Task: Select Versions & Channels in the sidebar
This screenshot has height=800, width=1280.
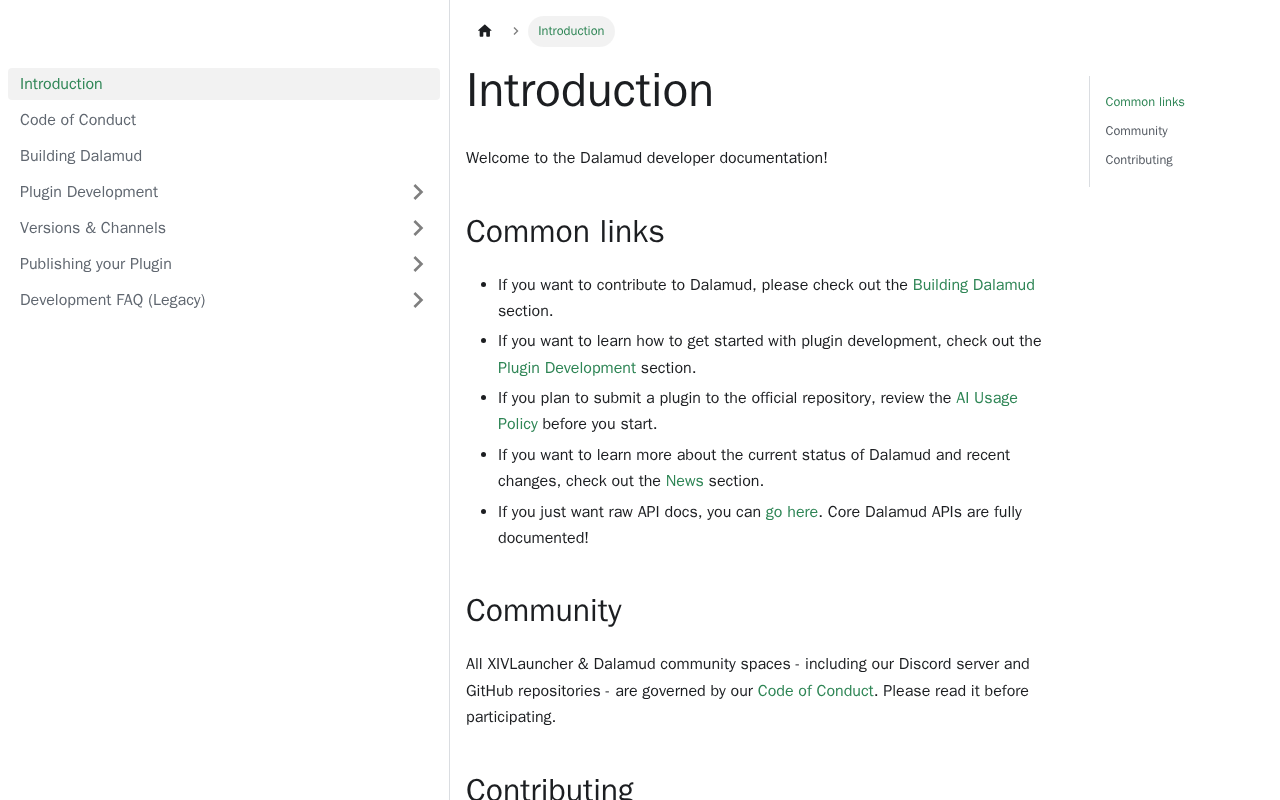Action: [x=93, y=228]
